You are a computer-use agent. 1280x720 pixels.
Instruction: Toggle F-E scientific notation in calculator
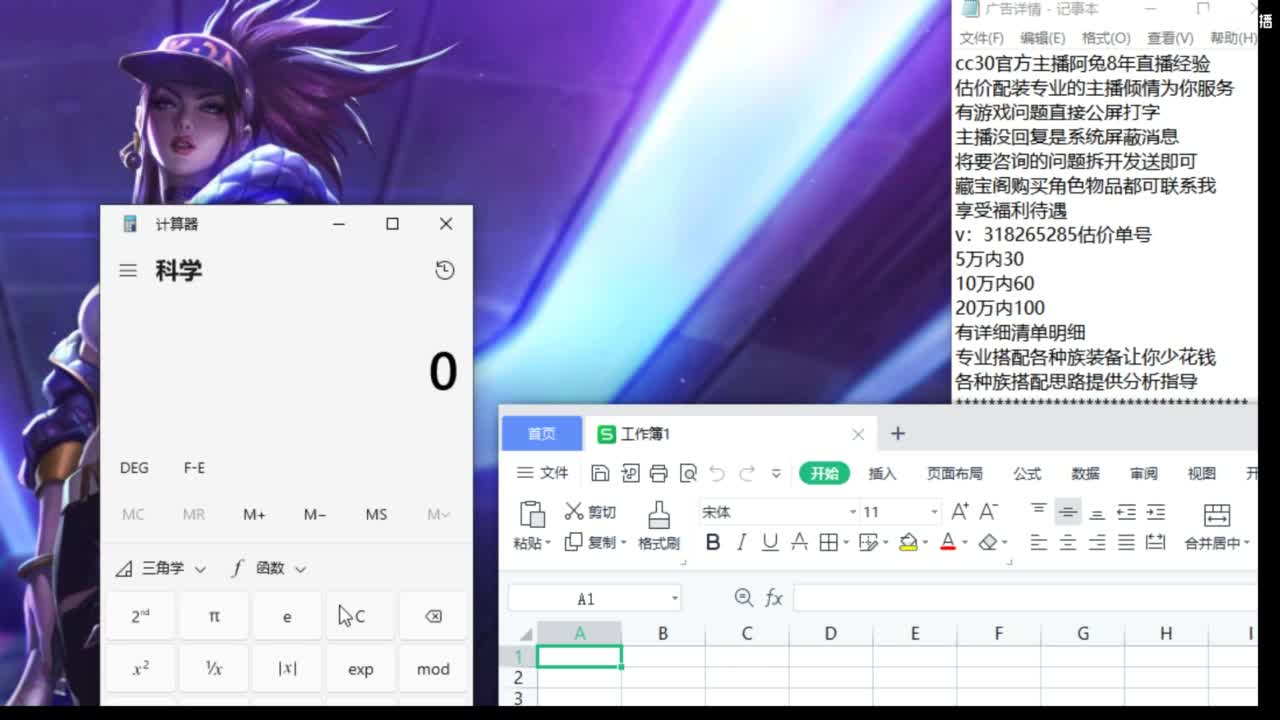[194, 468]
